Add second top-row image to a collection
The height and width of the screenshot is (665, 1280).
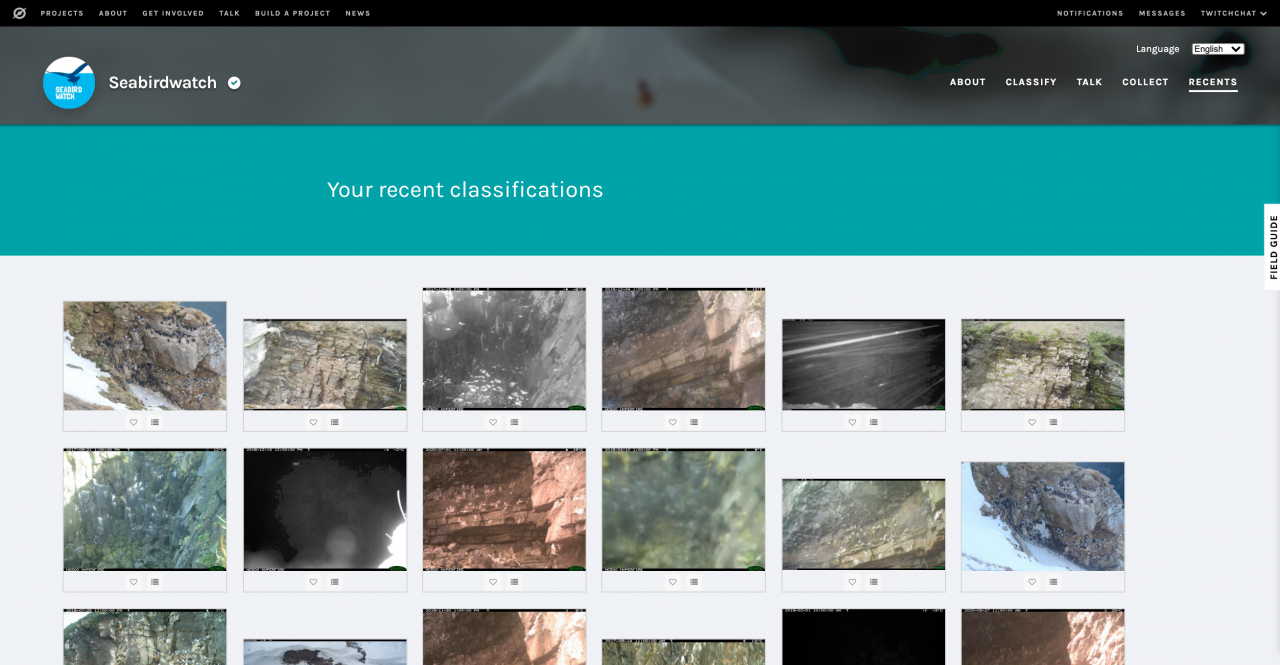[x=335, y=422]
